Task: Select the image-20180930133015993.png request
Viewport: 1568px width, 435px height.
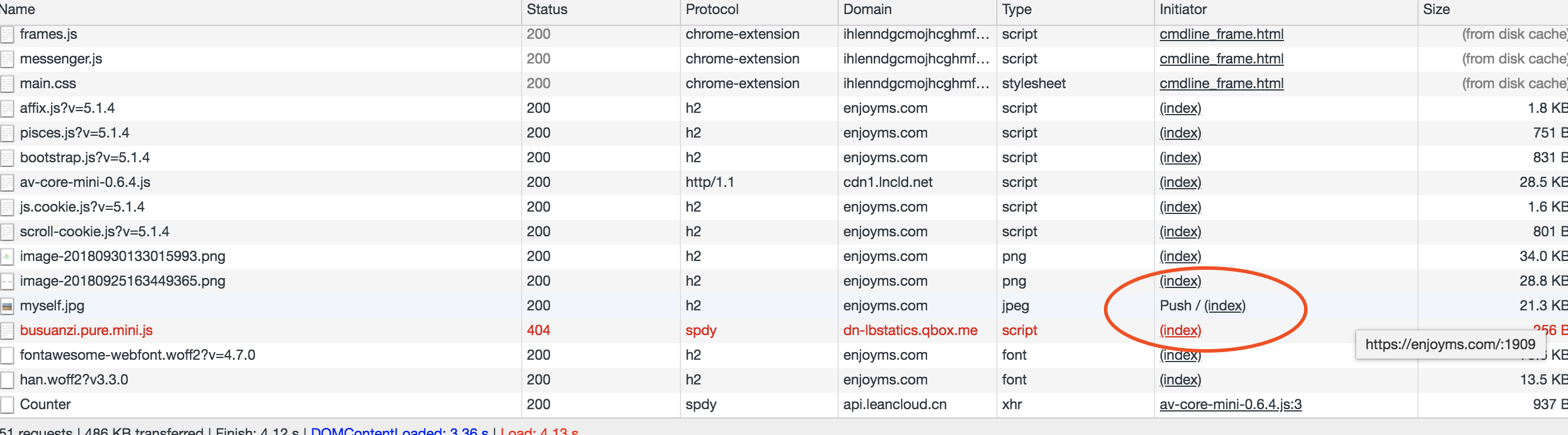Action: (x=122, y=257)
